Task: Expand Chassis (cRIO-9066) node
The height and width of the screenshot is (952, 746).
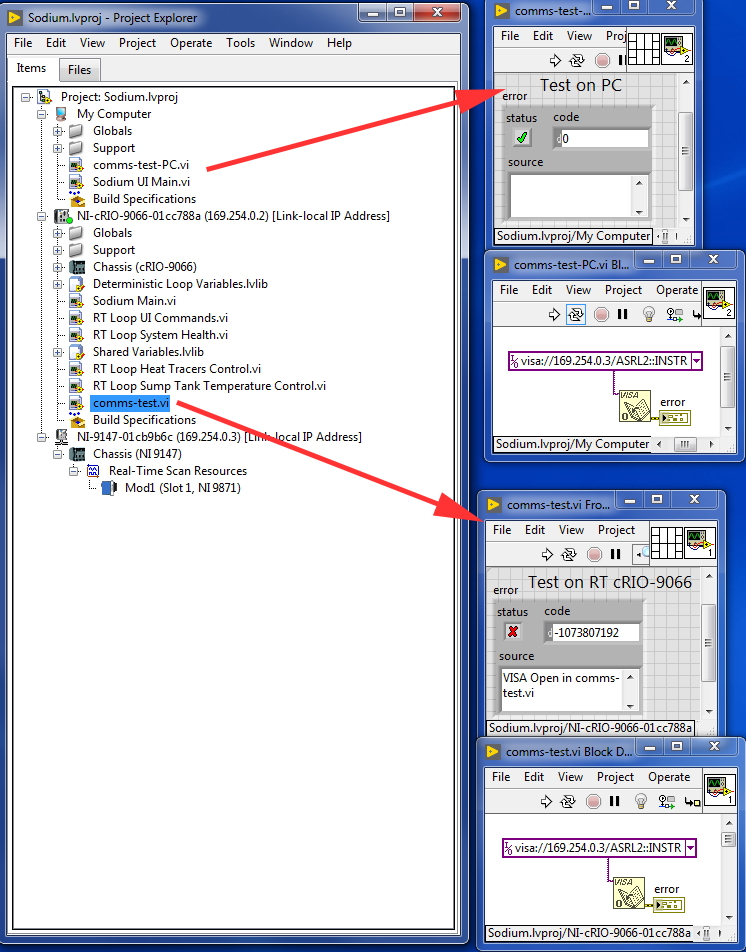Action: click(x=58, y=267)
